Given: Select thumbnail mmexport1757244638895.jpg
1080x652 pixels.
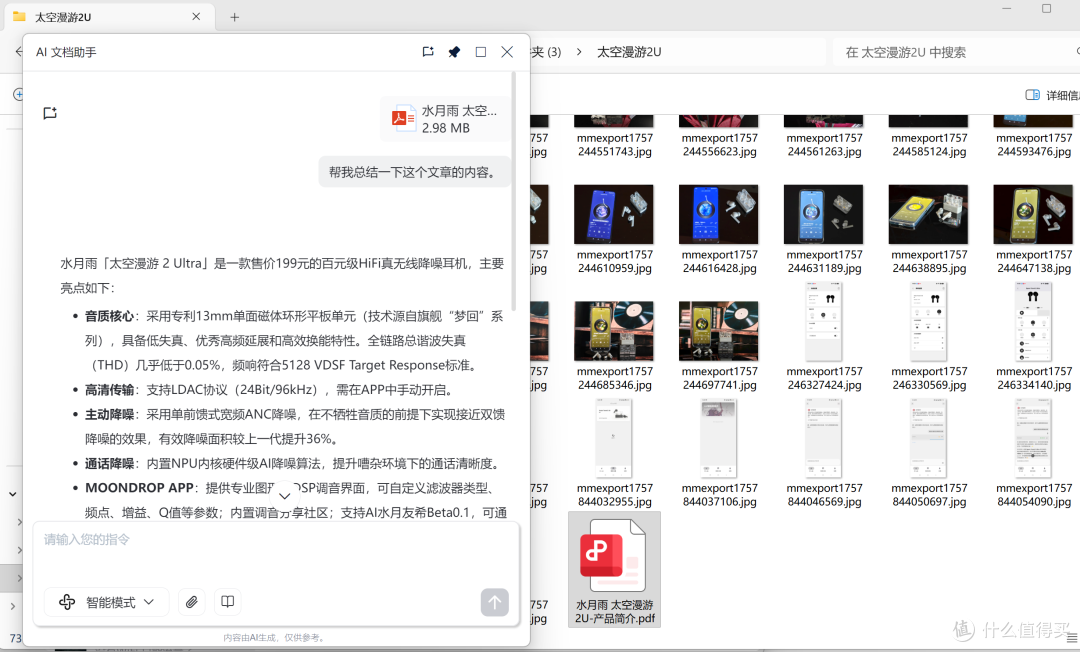Looking at the screenshot, I should point(928,214).
